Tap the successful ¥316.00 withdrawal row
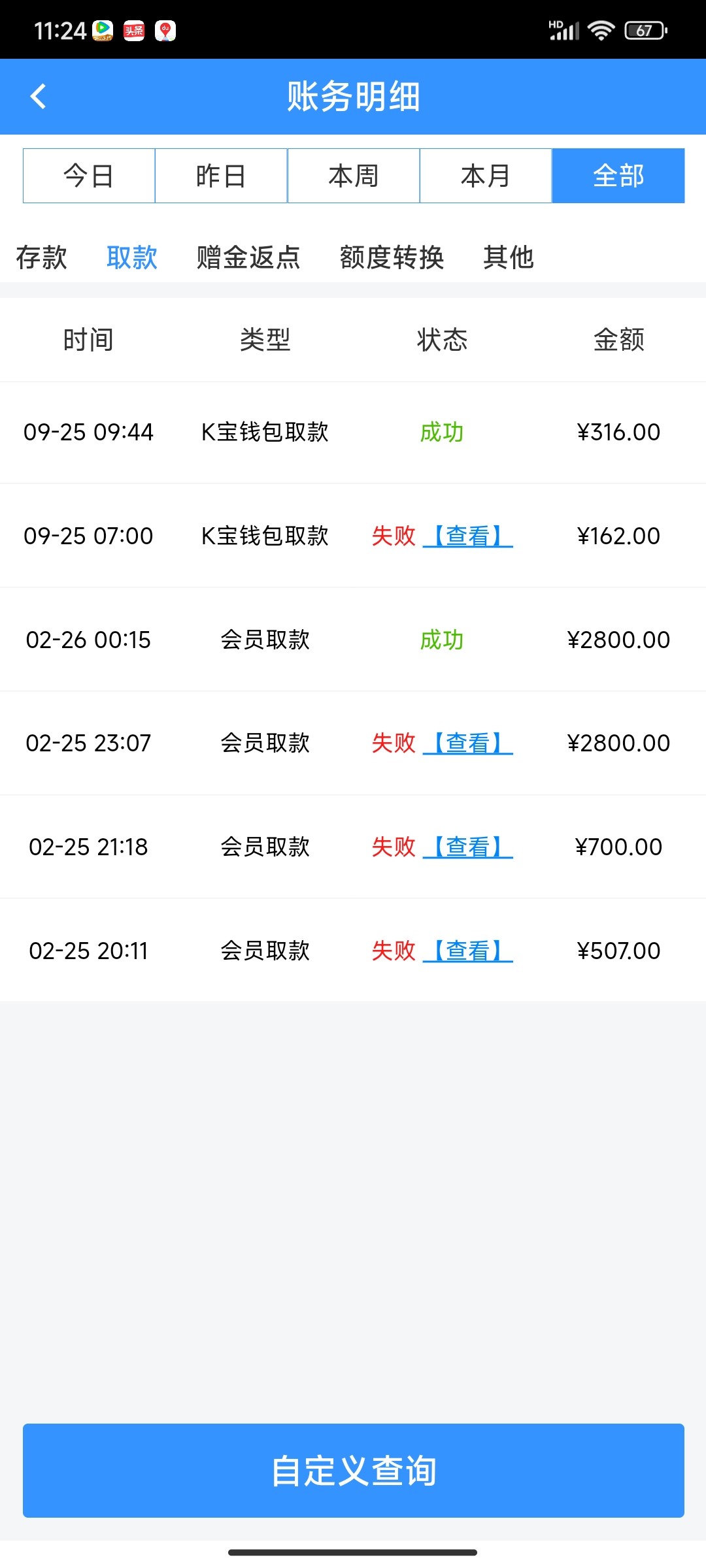 tap(353, 433)
